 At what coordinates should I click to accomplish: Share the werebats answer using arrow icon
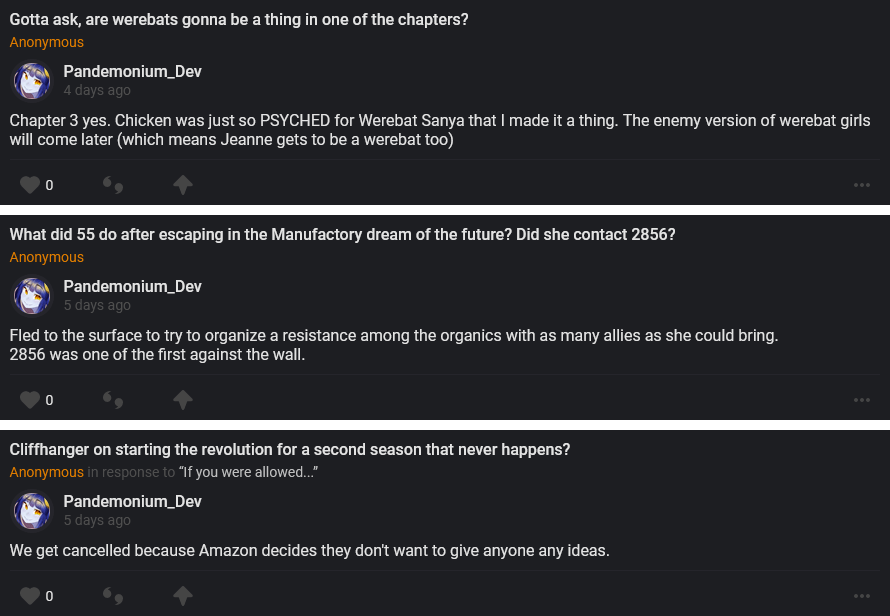pyautogui.click(x=182, y=185)
